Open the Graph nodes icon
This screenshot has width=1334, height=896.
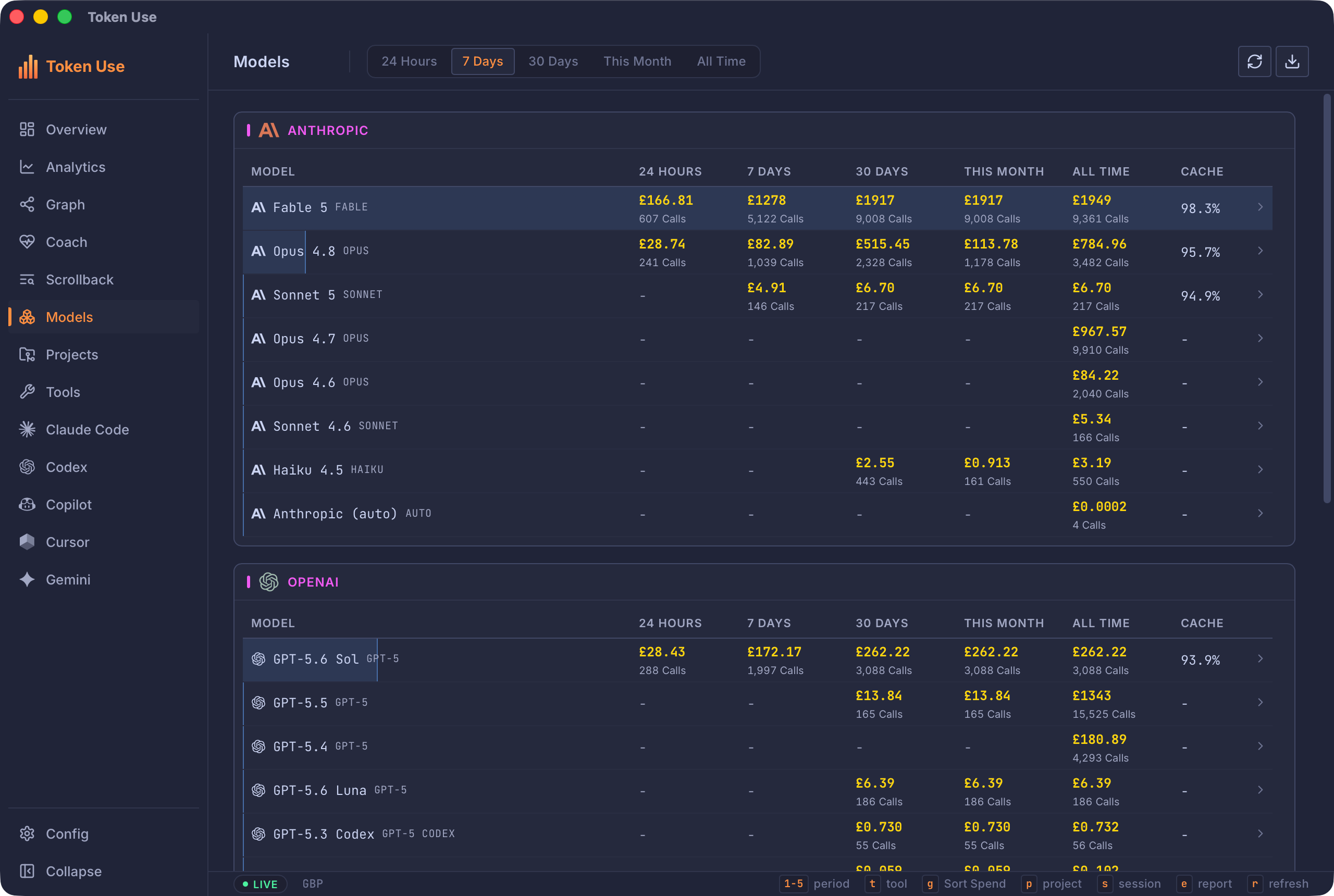click(x=27, y=205)
